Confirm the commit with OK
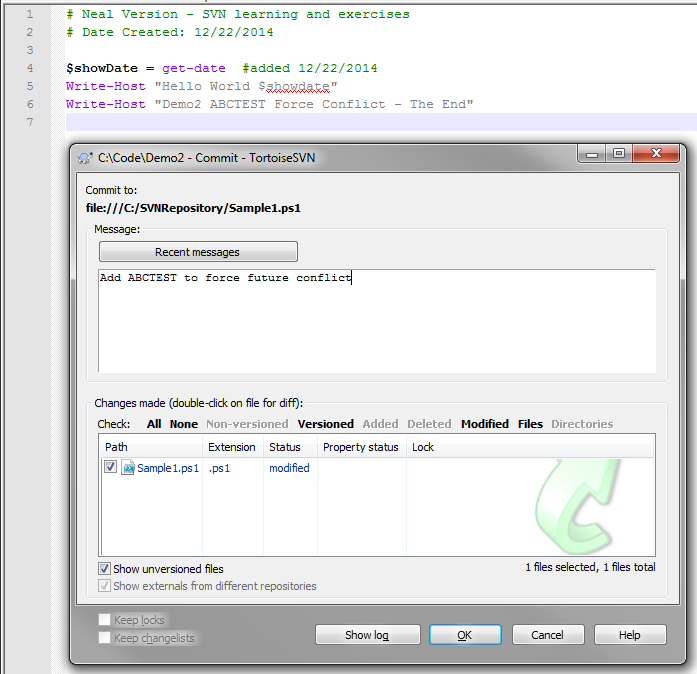Viewport: 697px width, 674px height. tap(465, 635)
